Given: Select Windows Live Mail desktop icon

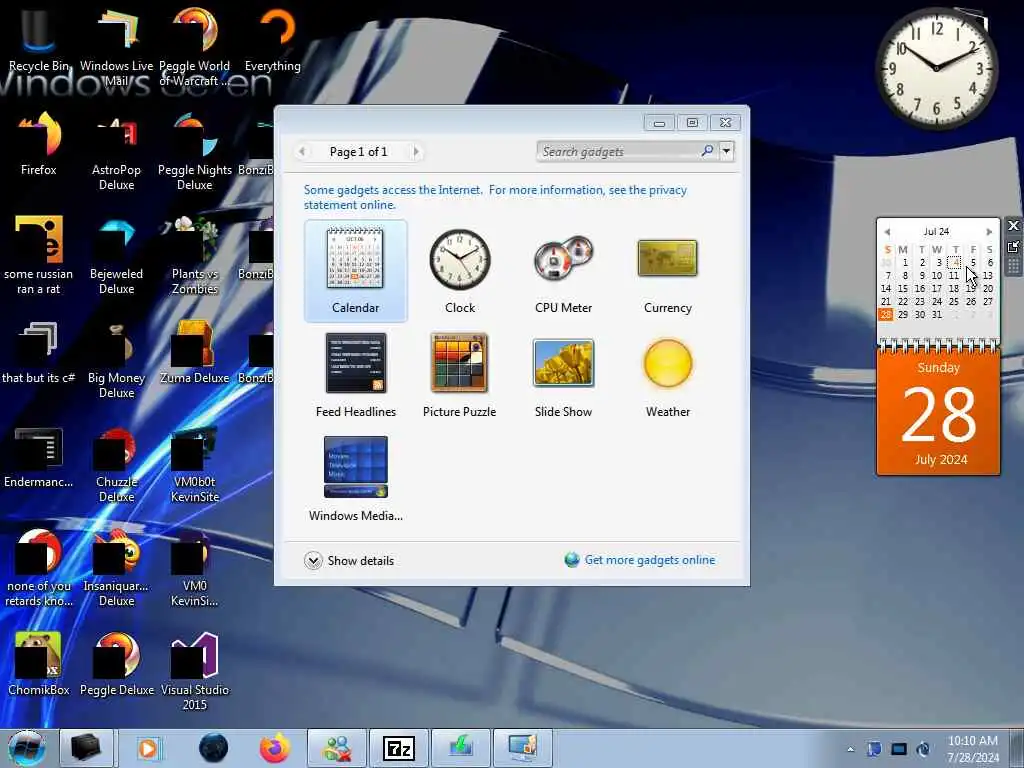Looking at the screenshot, I should coord(116,47).
